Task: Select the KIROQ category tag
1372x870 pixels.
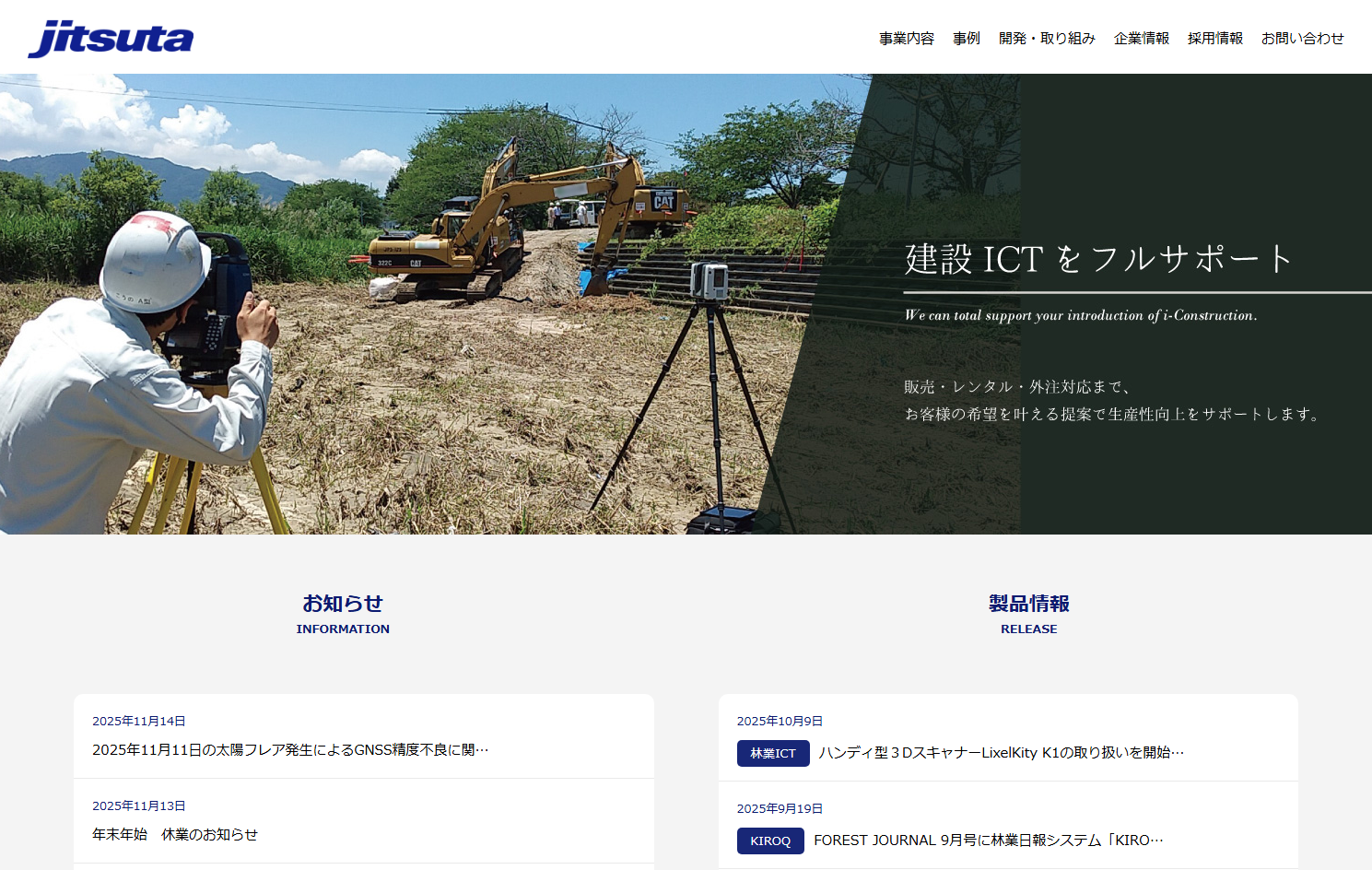Action: pyautogui.click(x=770, y=841)
